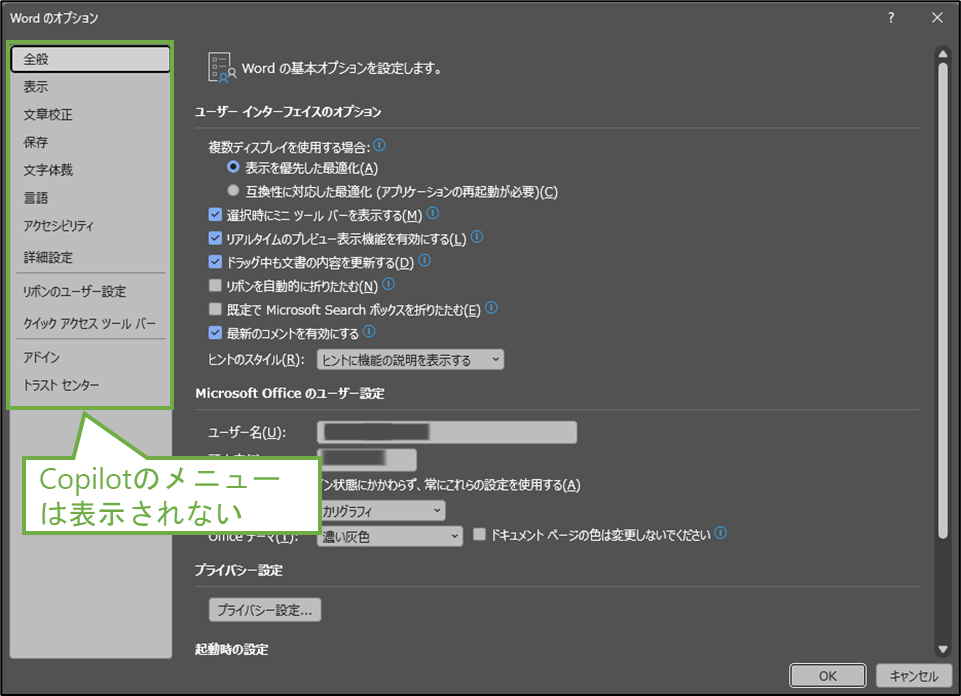This screenshot has height=696, width=961.
Task: Open the 表示 options category
Action: (90, 87)
